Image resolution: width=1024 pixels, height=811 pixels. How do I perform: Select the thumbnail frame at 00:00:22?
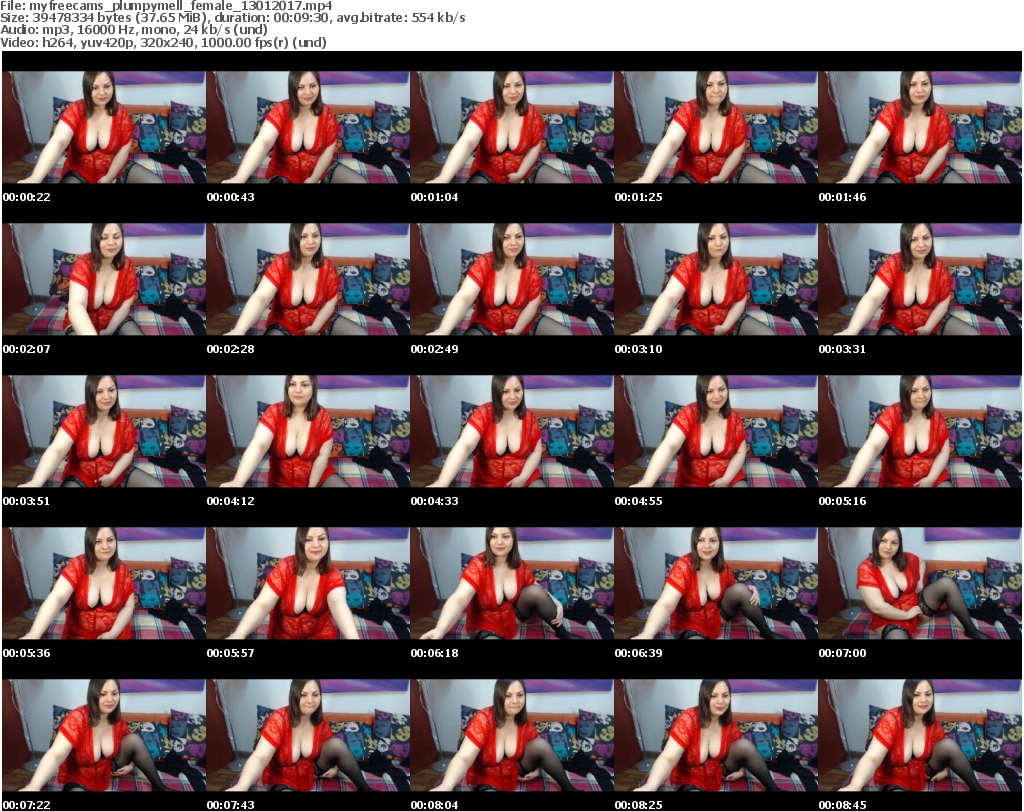104,127
